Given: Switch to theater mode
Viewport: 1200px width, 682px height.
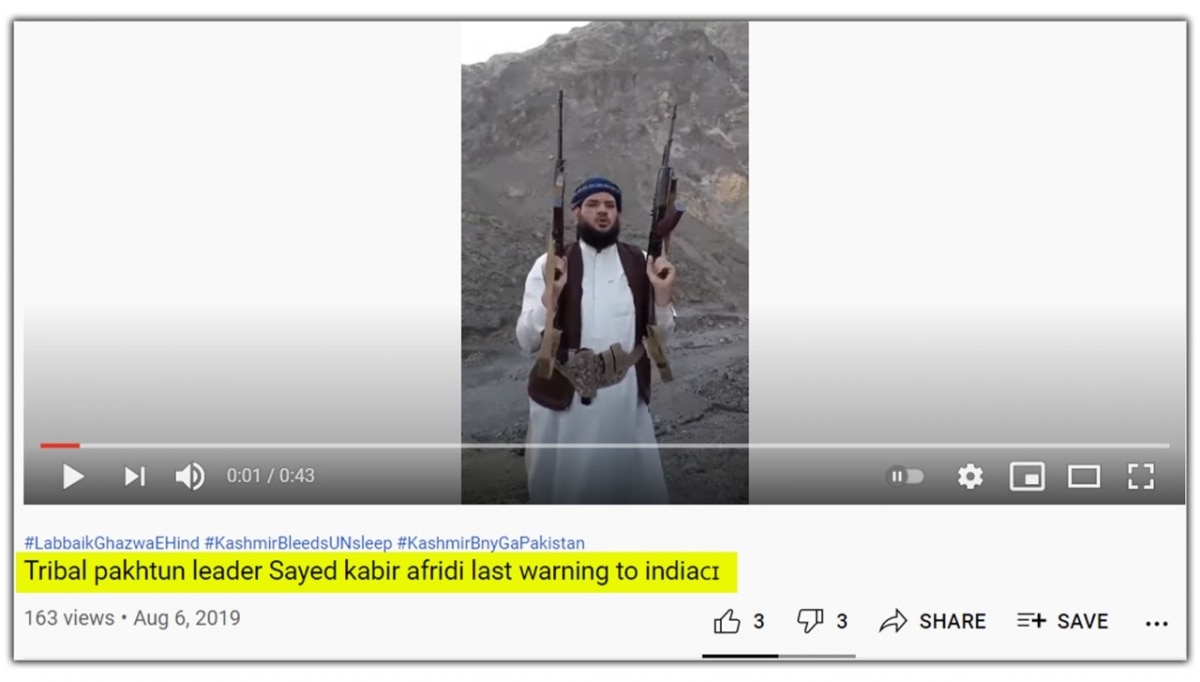Looking at the screenshot, I should pyautogui.click(x=1084, y=476).
